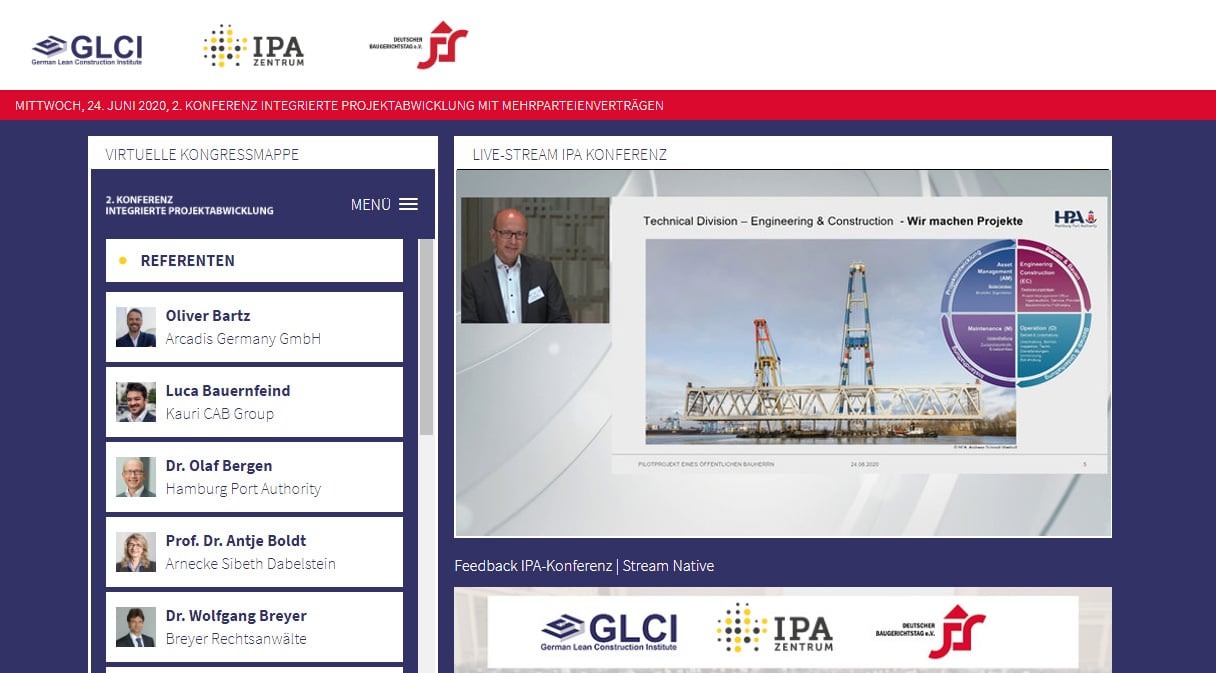Click the Arcadis Germany GmbH company text
Image resolution: width=1216 pixels, height=673 pixels.
tap(243, 339)
